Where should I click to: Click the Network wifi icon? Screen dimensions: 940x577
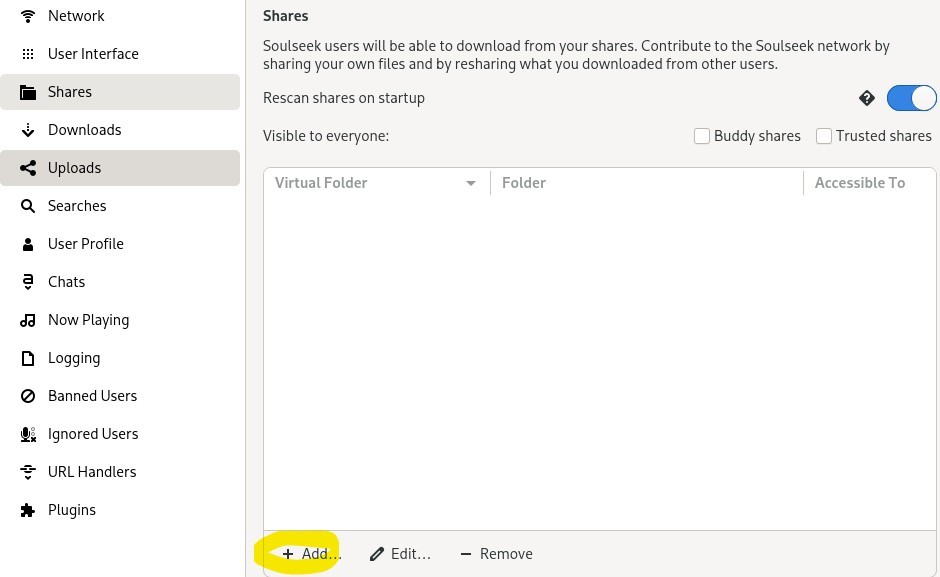tap(28, 16)
